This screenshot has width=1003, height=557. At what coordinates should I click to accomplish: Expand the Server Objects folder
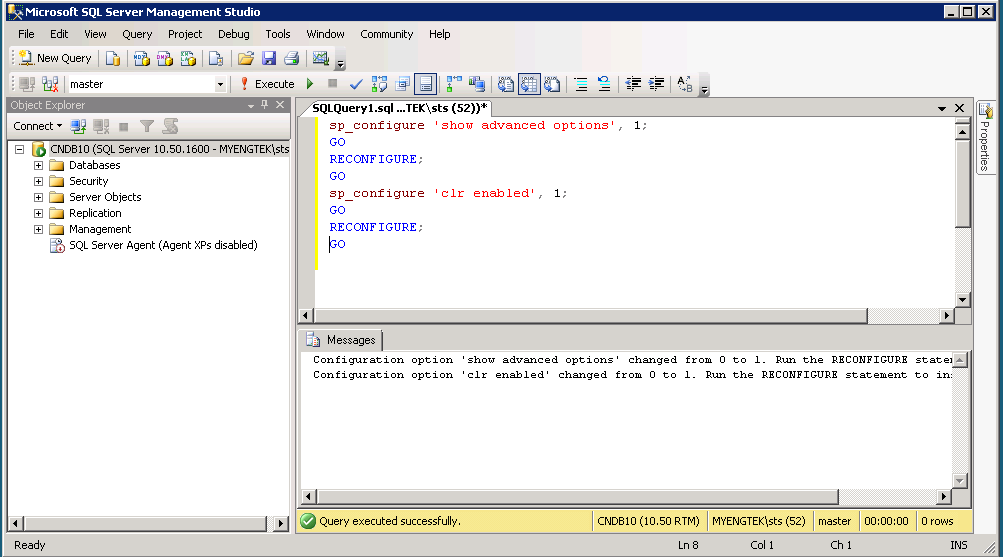pyautogui.click(x=38, y=197)
